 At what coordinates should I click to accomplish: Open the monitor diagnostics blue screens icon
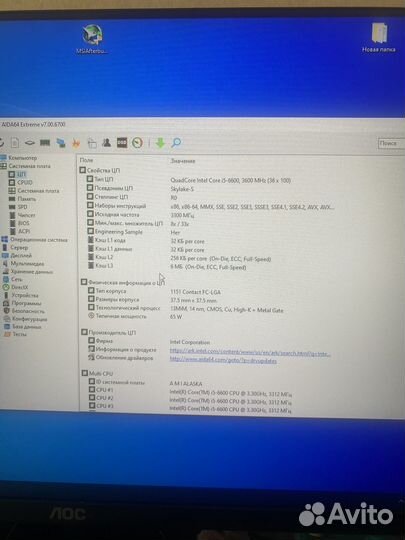pyautogui.click(x=61, y=143)
